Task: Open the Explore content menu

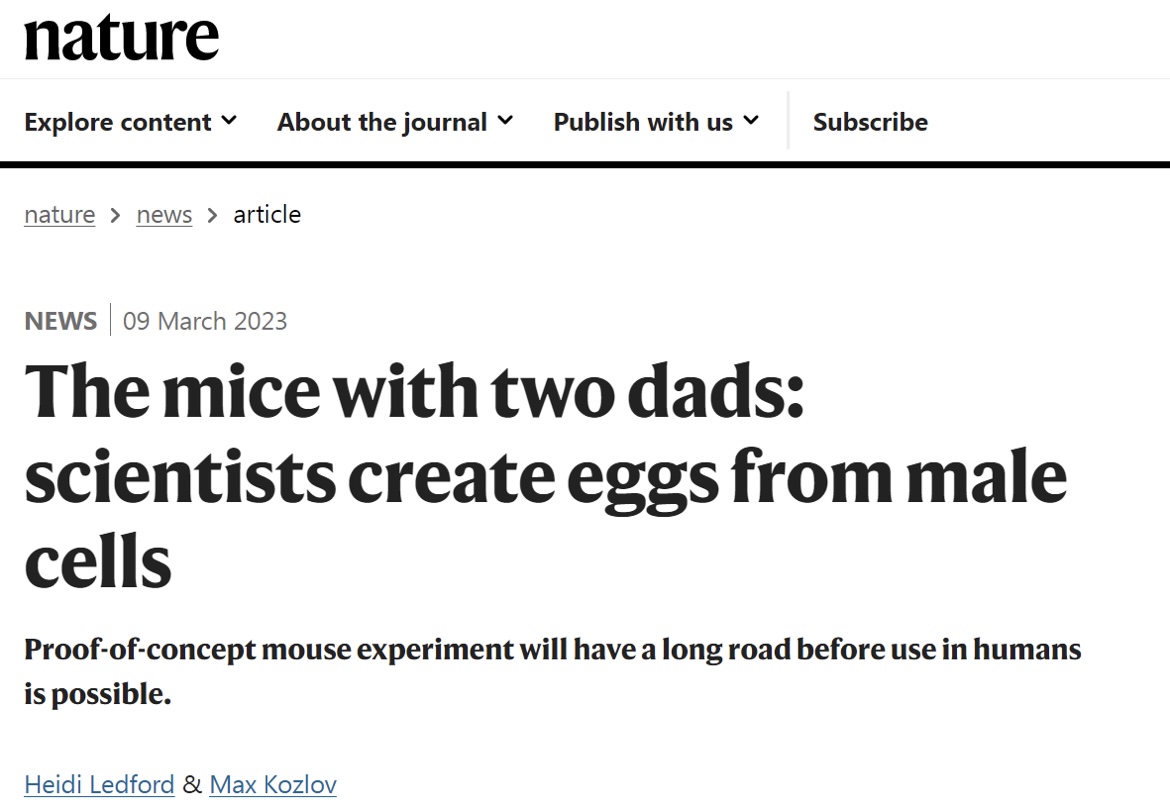Action: [131, 122]
